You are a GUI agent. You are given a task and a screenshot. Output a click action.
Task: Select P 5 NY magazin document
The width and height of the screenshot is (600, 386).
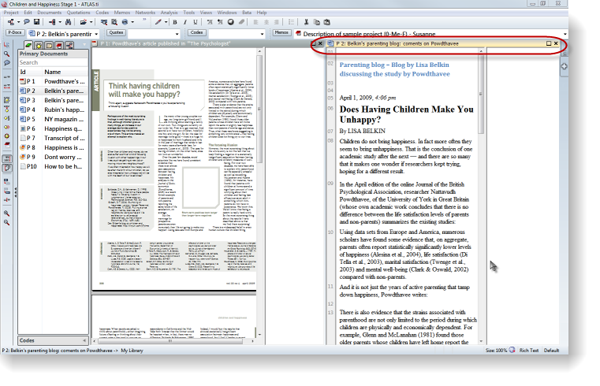pos(53,119)
